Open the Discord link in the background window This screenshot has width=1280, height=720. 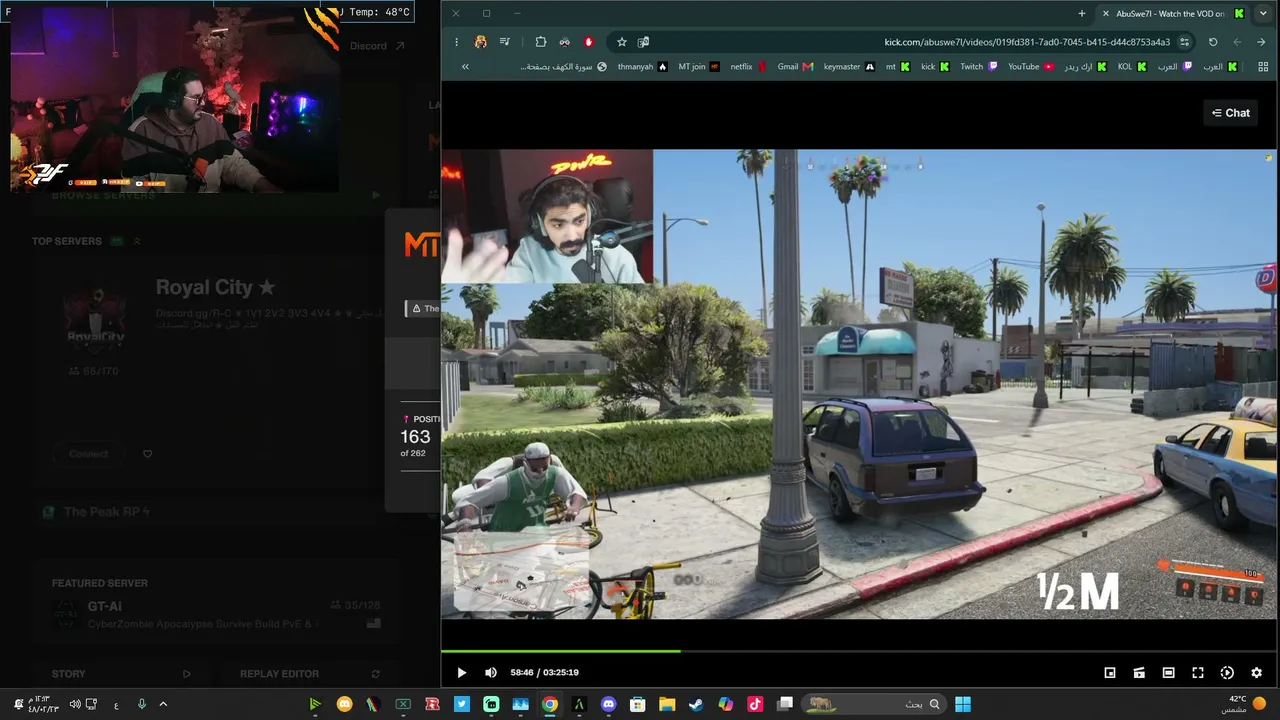377,46
